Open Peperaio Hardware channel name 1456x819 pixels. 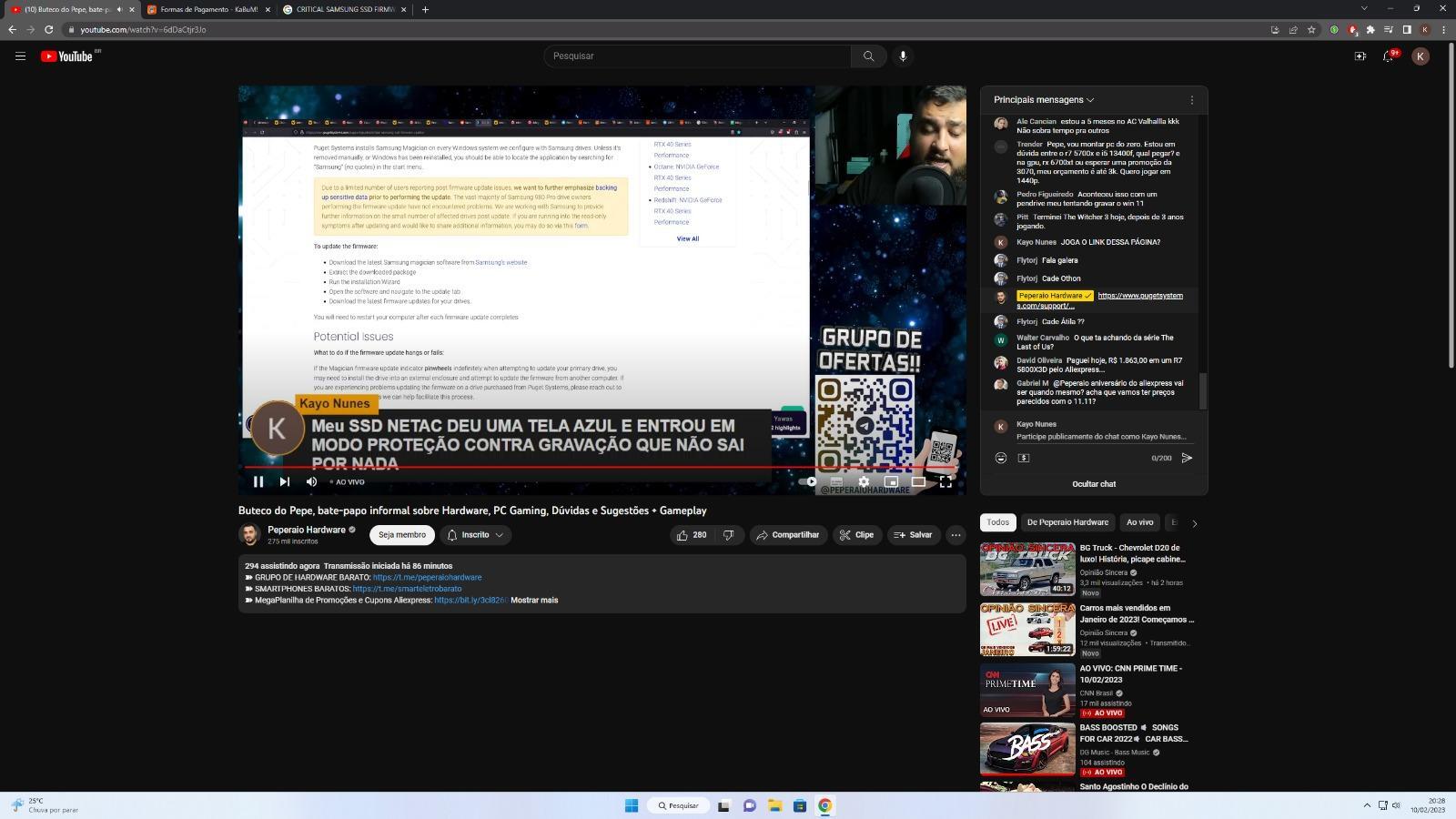[x=307, y=530]
